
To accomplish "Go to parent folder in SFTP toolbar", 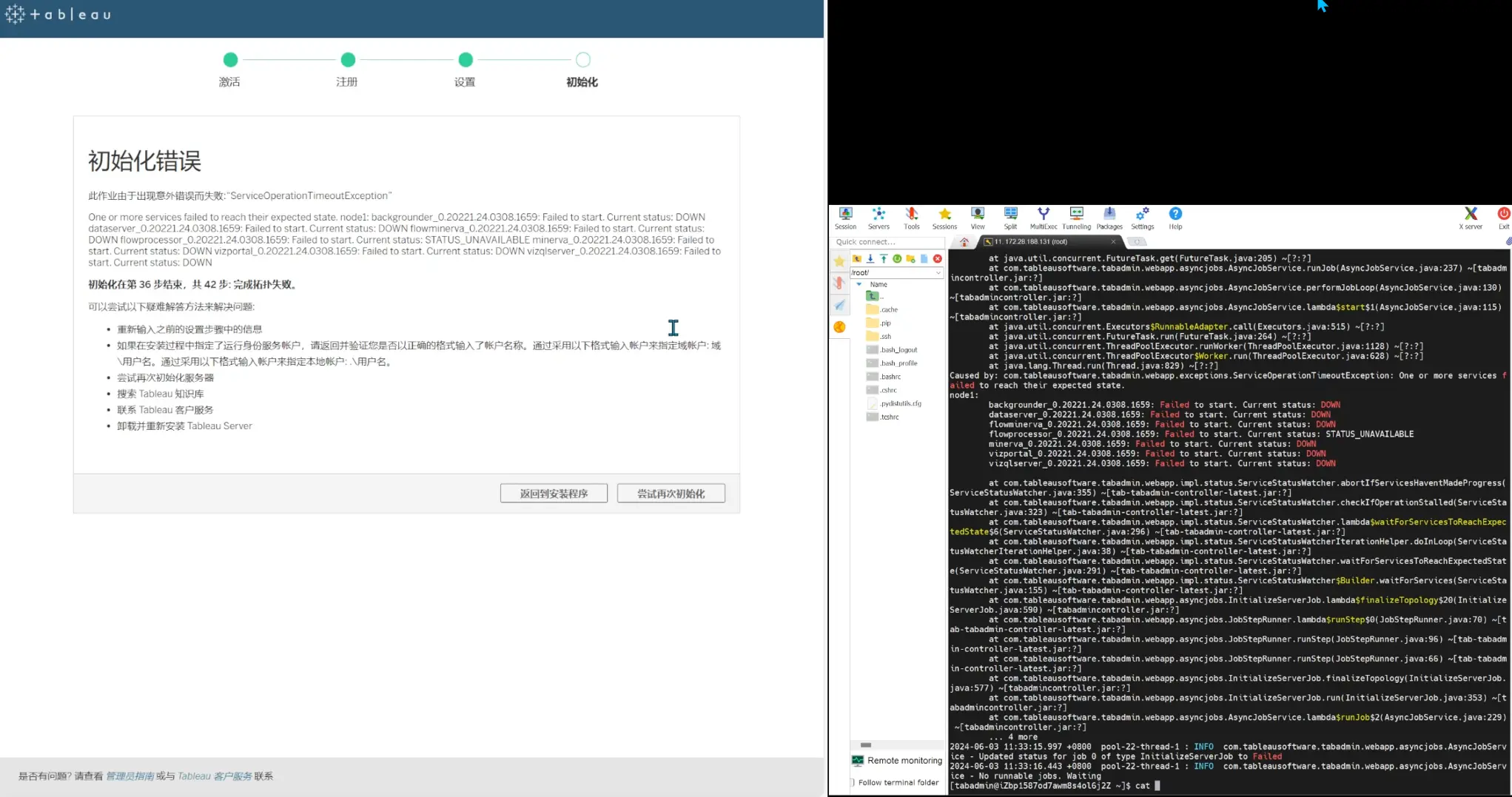I will pos(856,258).
